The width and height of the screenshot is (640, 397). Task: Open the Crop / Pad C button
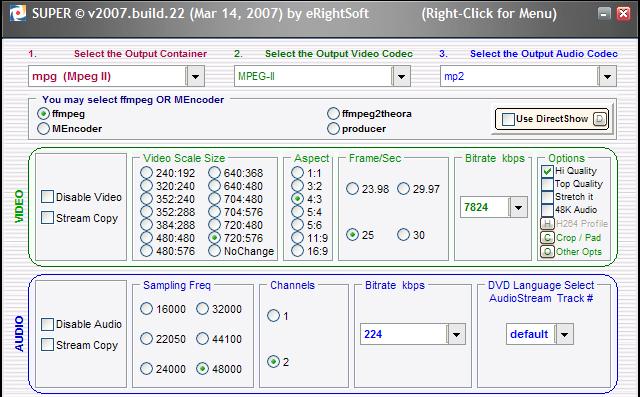(547, 237)
